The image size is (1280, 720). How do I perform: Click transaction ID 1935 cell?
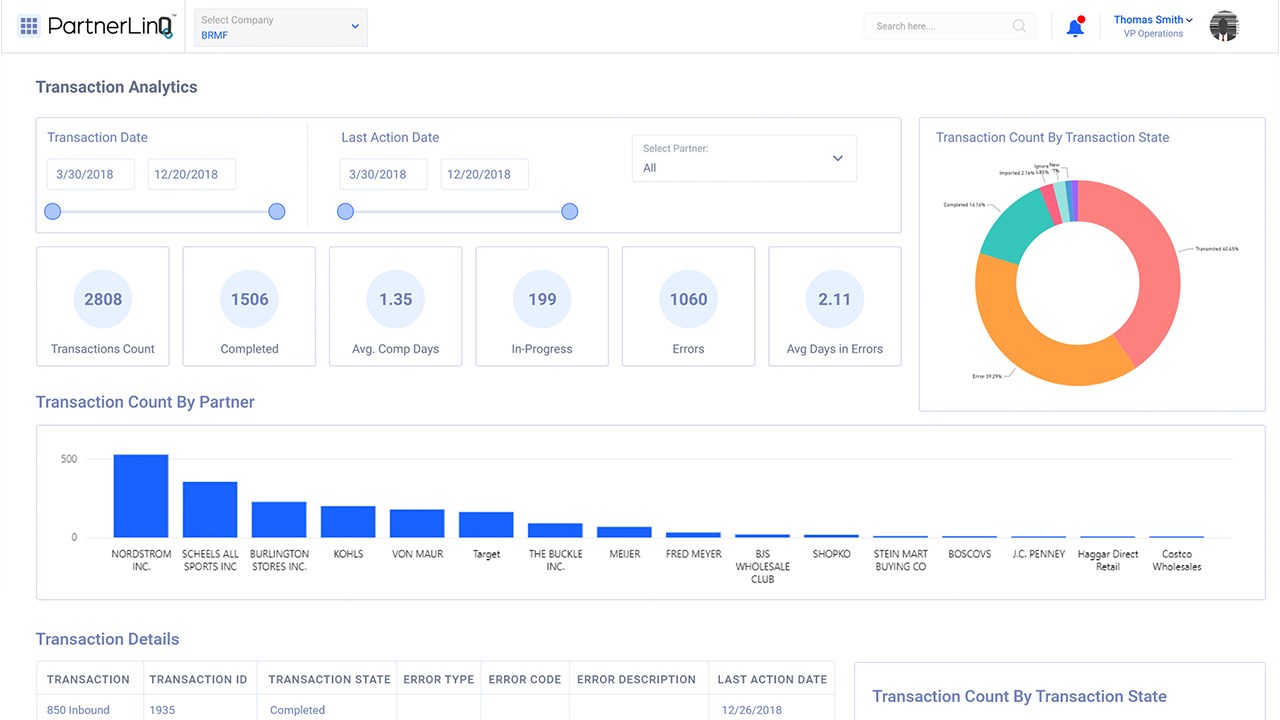[x=162, y=710]
